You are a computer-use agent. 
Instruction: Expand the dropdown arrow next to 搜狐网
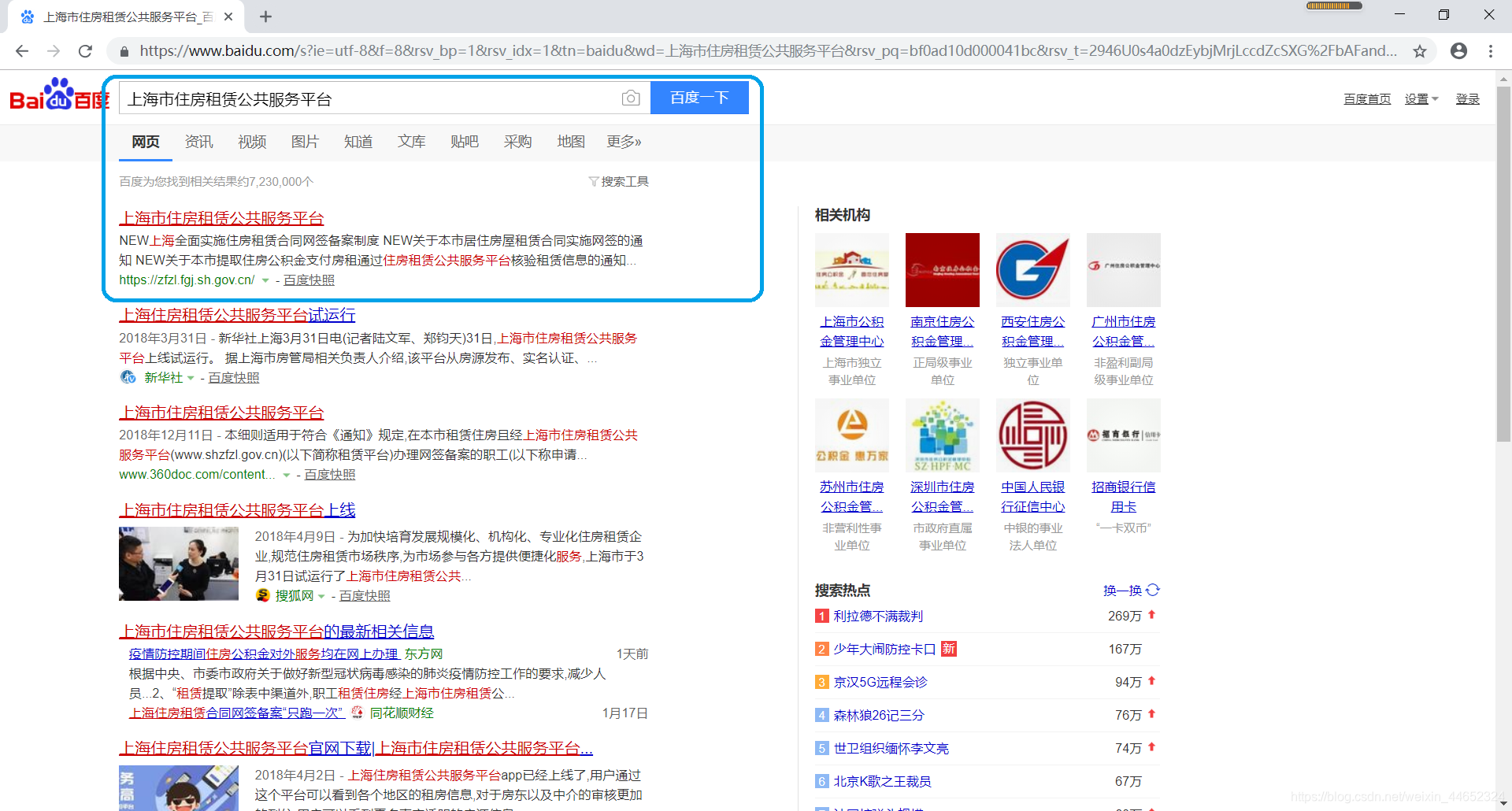pyautogui.click(x=321, y=596)
